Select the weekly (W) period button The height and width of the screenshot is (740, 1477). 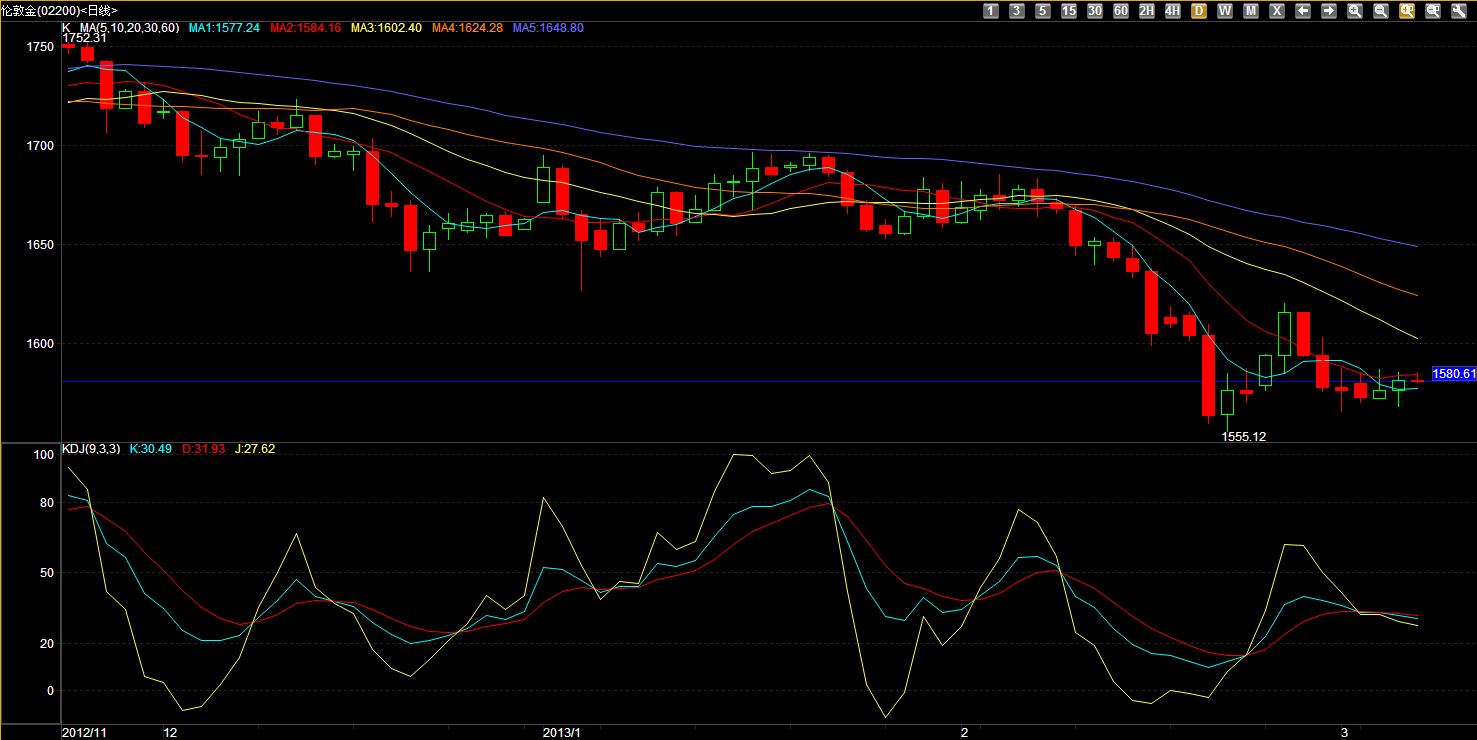tap(1225, 11)
